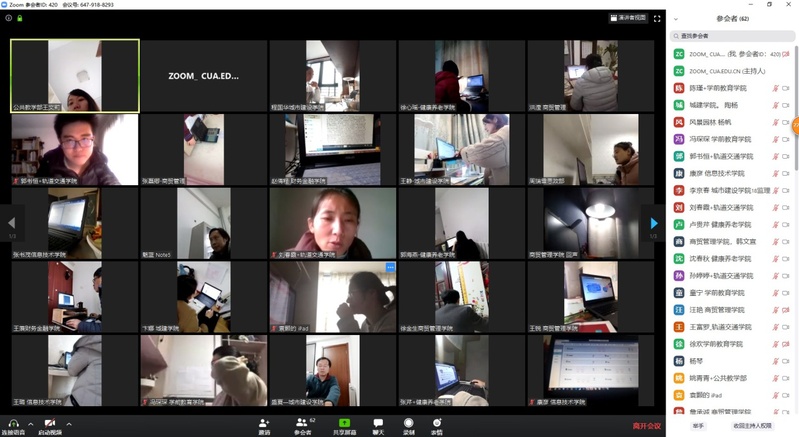
Task: Click red crossed camera icon on my row
Action: [785, 54]
